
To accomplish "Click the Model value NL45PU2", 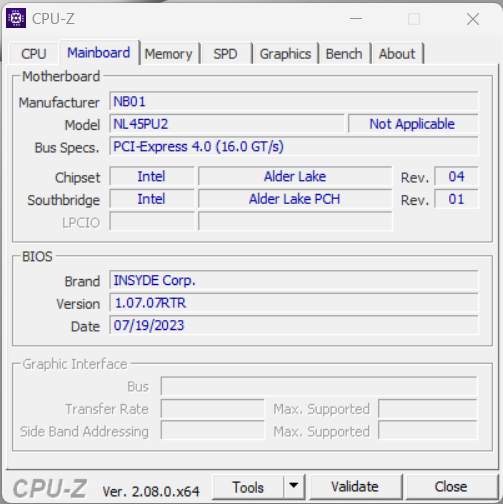I will 227,124.
